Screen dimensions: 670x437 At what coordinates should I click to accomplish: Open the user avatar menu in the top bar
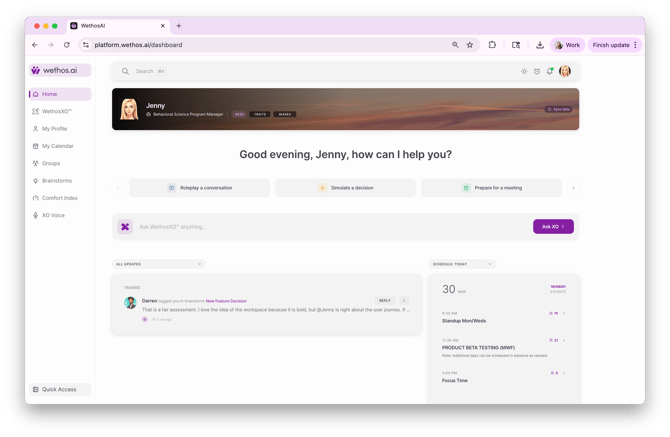[x=565, y=71]
